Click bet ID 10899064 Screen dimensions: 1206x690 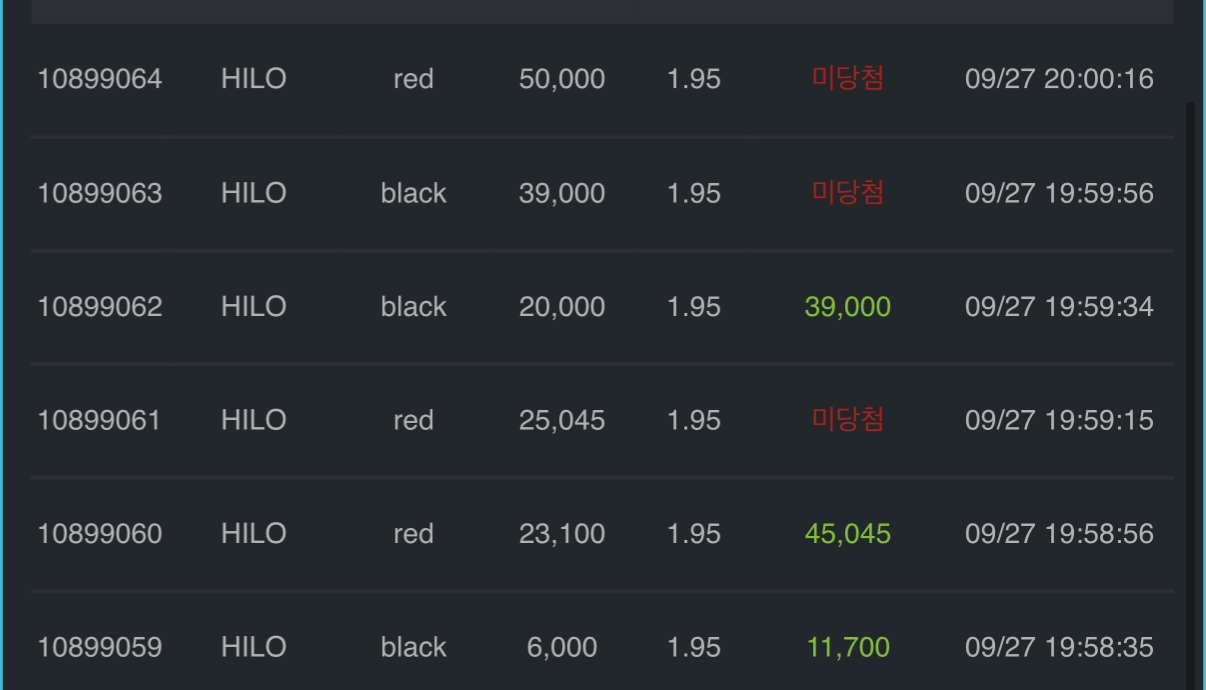click(99, 79)
